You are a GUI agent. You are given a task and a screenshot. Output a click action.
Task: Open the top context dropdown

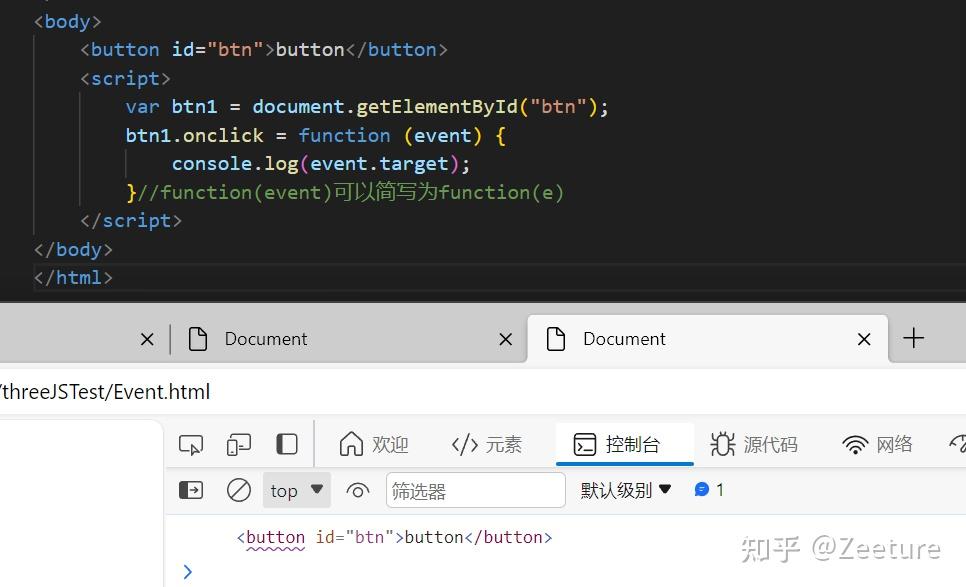coord(296,490)
